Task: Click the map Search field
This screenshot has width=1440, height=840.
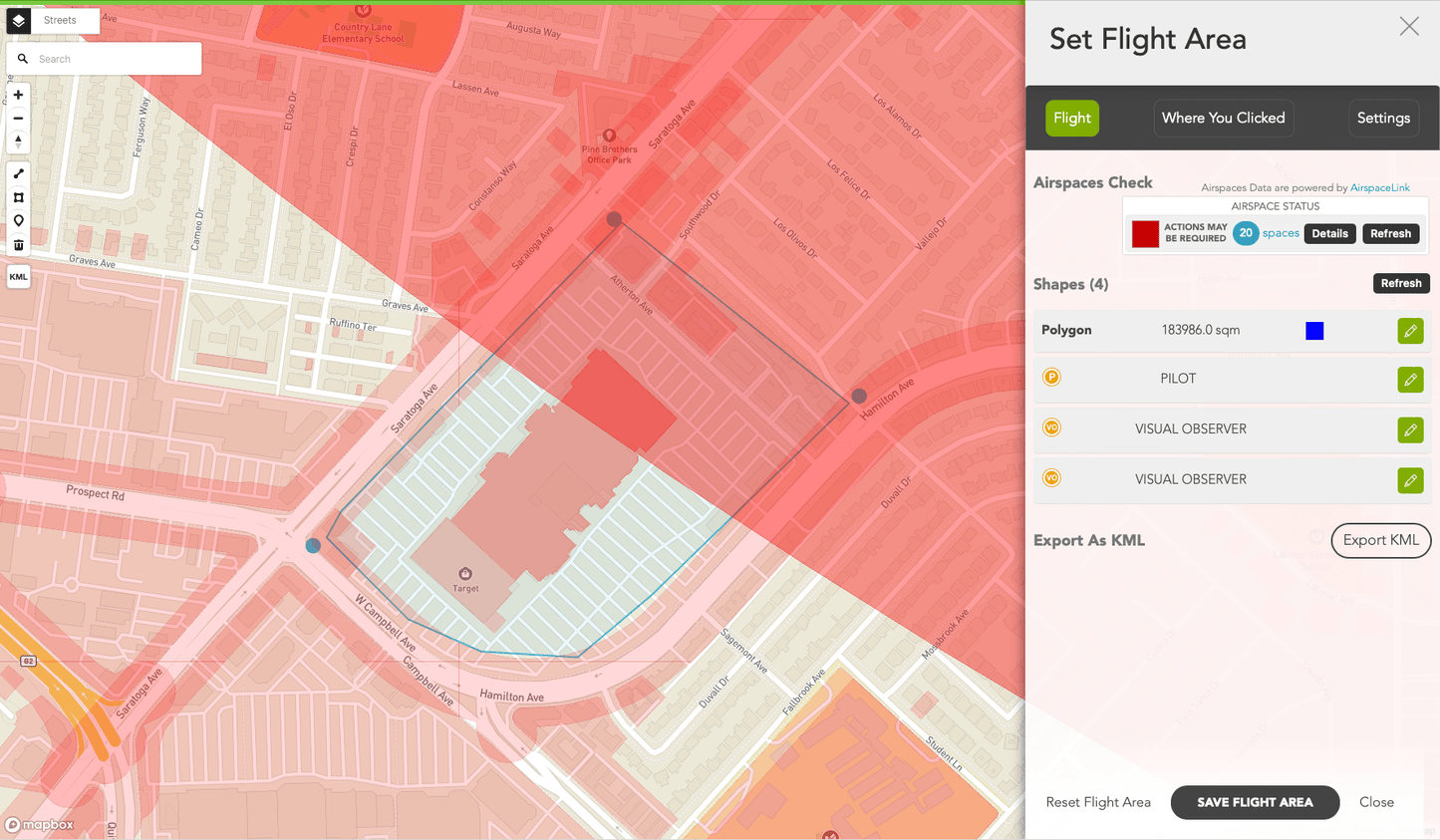Action: [x=115, y=59]
